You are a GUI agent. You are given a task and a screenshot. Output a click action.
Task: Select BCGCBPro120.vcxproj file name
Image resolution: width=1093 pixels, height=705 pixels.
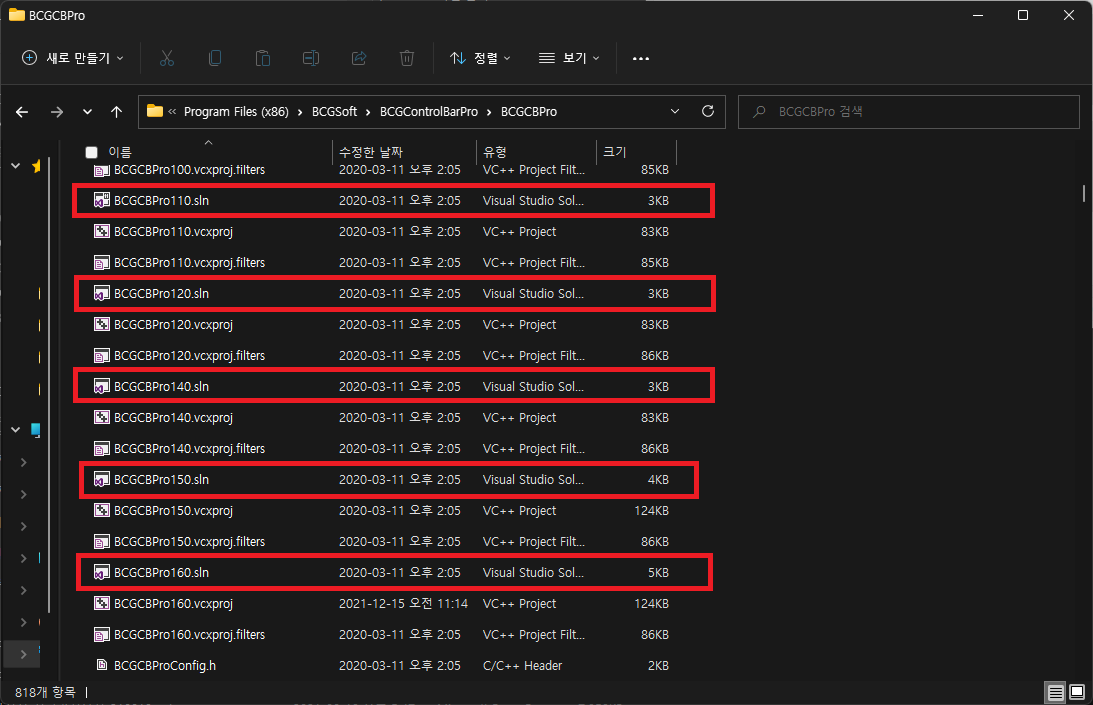[x=174, y=325]
